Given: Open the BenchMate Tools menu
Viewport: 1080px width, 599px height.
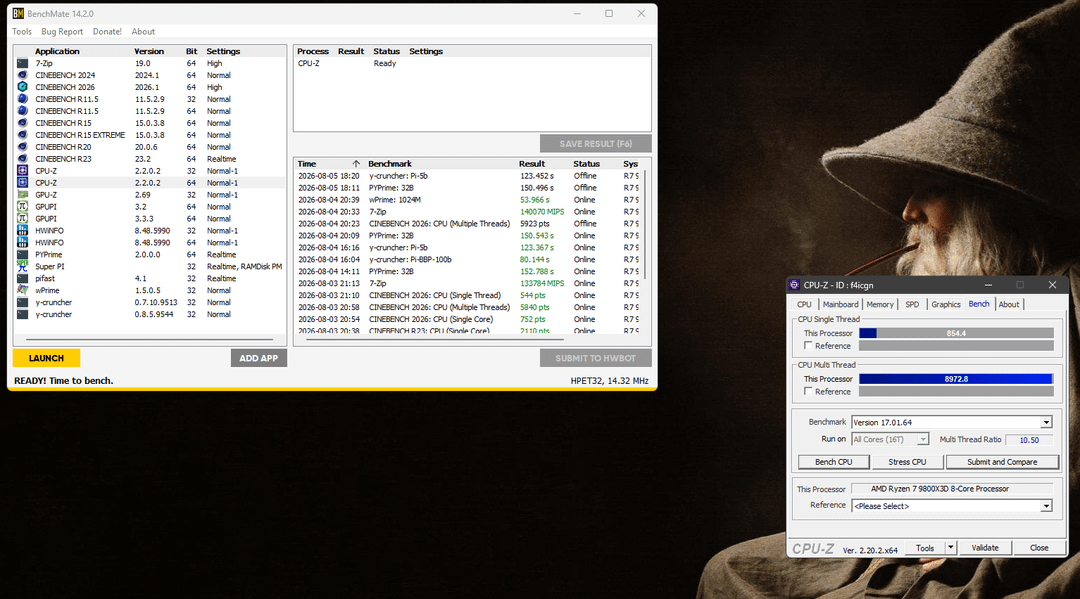Looking at the screenshot, I should tap(21, 32).
